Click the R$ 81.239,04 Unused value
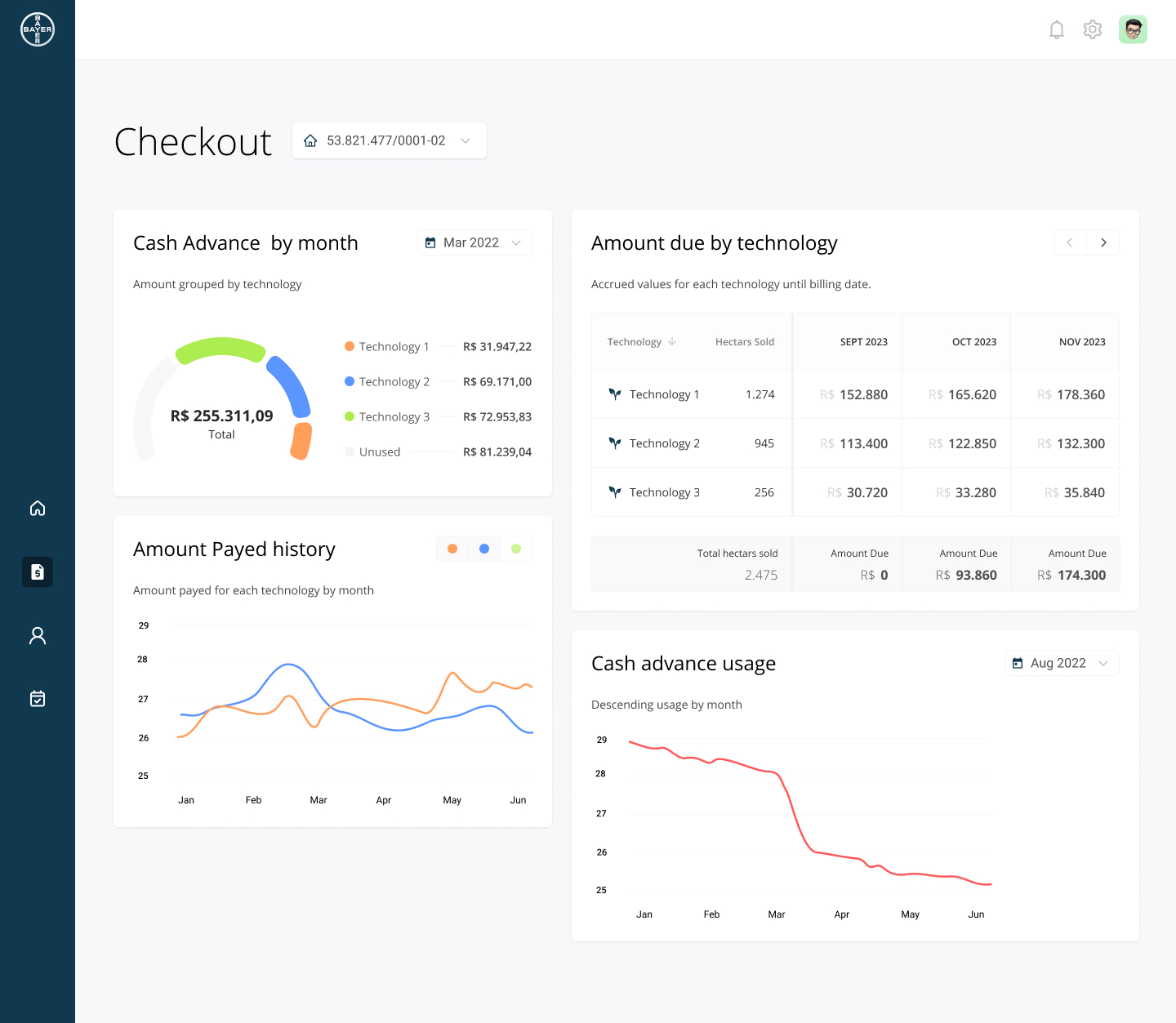1176x1023 pixels. coord(497,451)
